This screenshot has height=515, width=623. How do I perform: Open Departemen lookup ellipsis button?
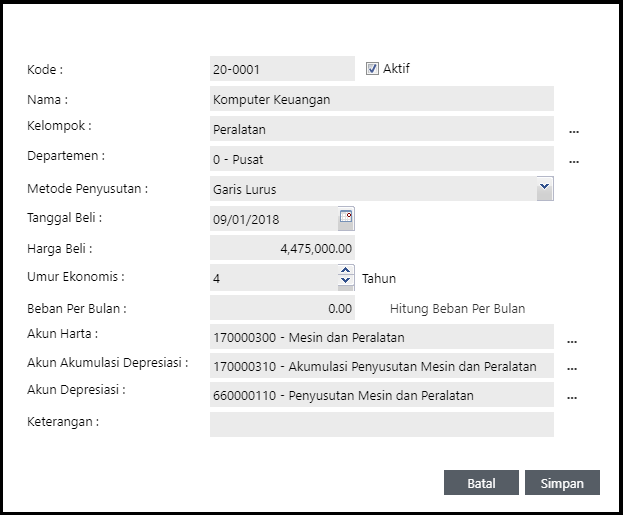(x=574, y=160)
